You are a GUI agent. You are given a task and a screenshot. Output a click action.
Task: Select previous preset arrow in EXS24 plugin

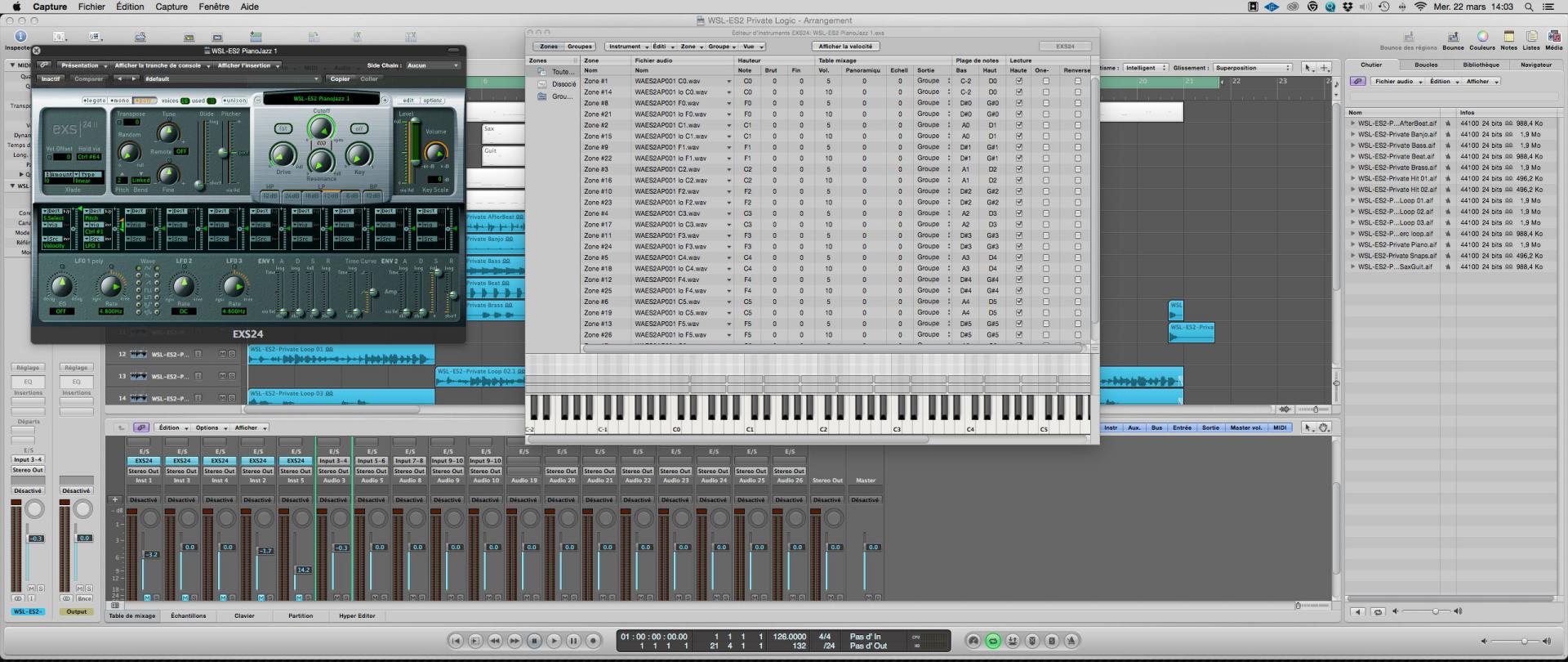tap(119, 79)
